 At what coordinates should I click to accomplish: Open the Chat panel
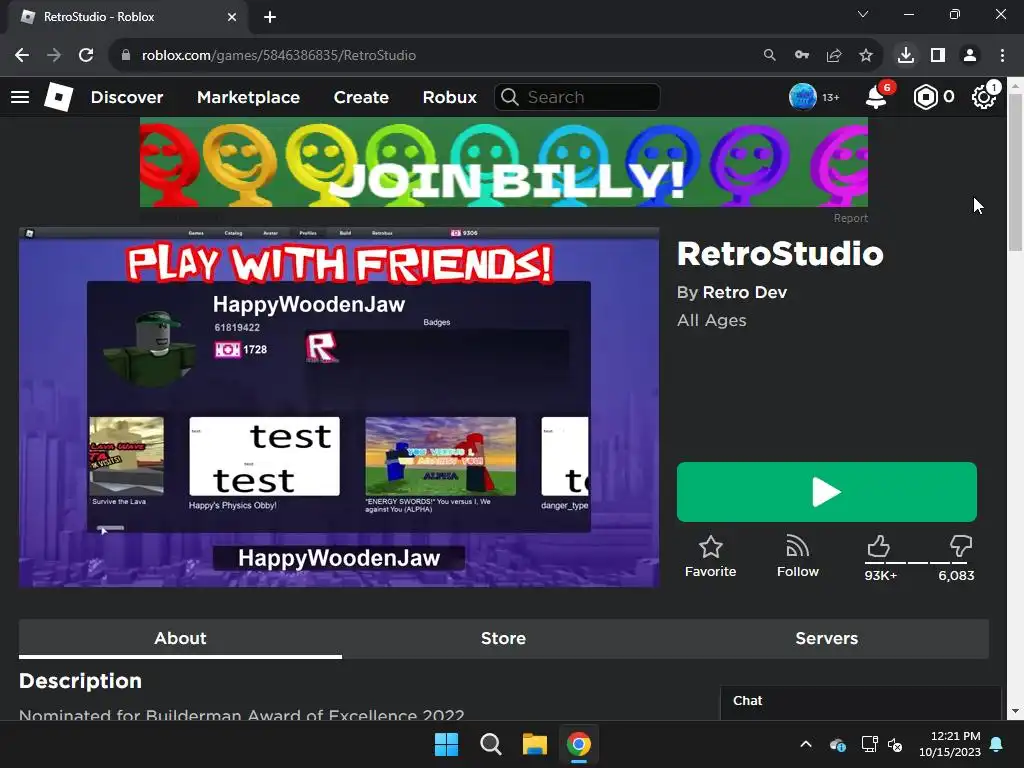tap(861, 701)
